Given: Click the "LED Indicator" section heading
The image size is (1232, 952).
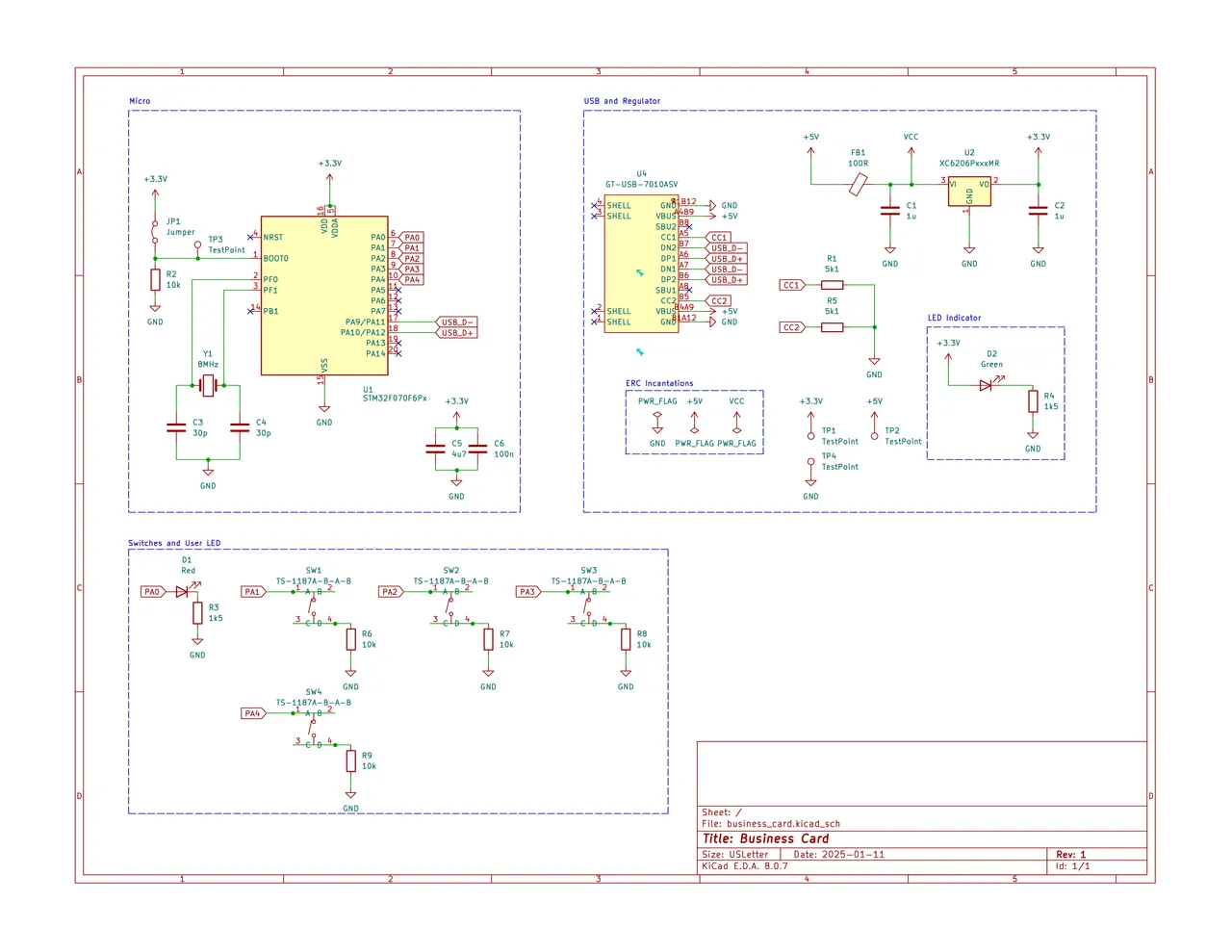Looking at the screenshot, I should (x=954, y=318).
